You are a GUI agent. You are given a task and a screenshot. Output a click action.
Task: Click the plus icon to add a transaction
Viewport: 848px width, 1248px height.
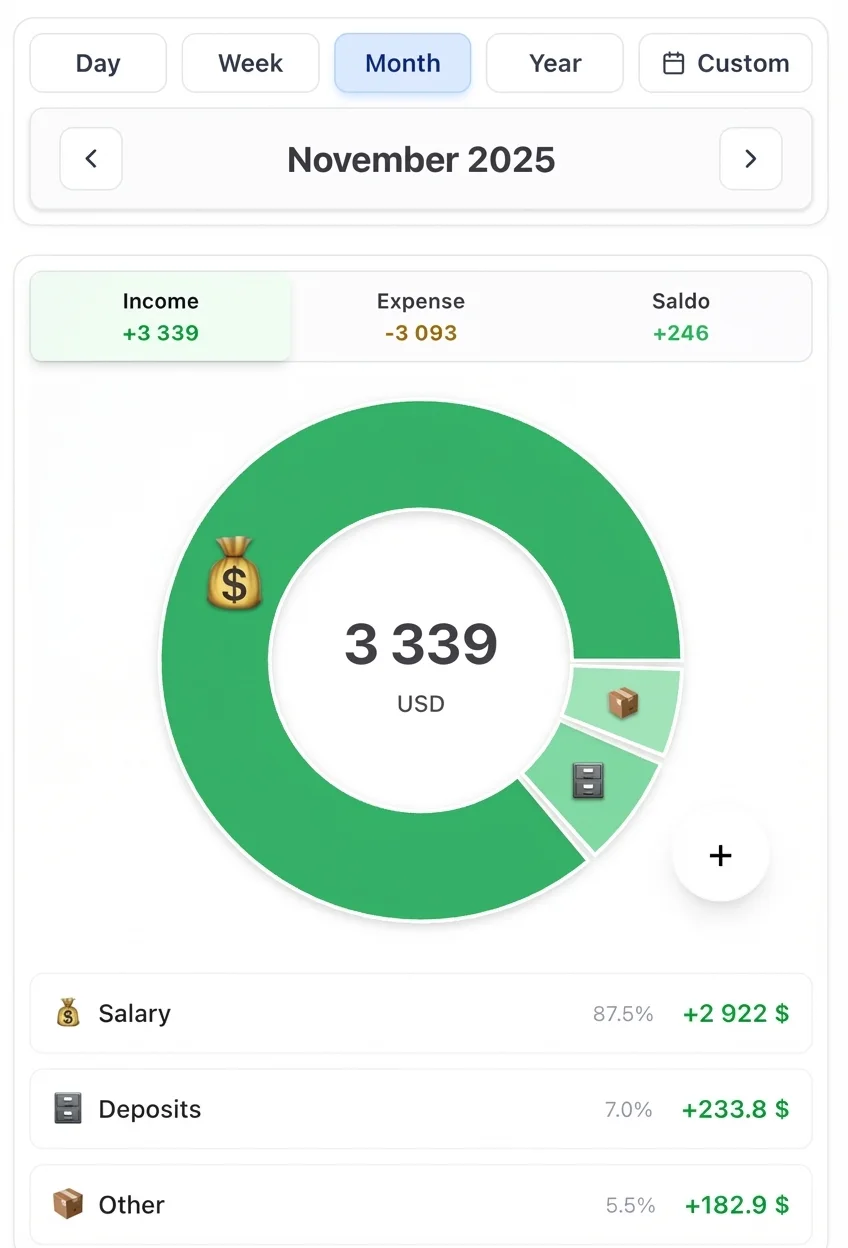point(720,855)
